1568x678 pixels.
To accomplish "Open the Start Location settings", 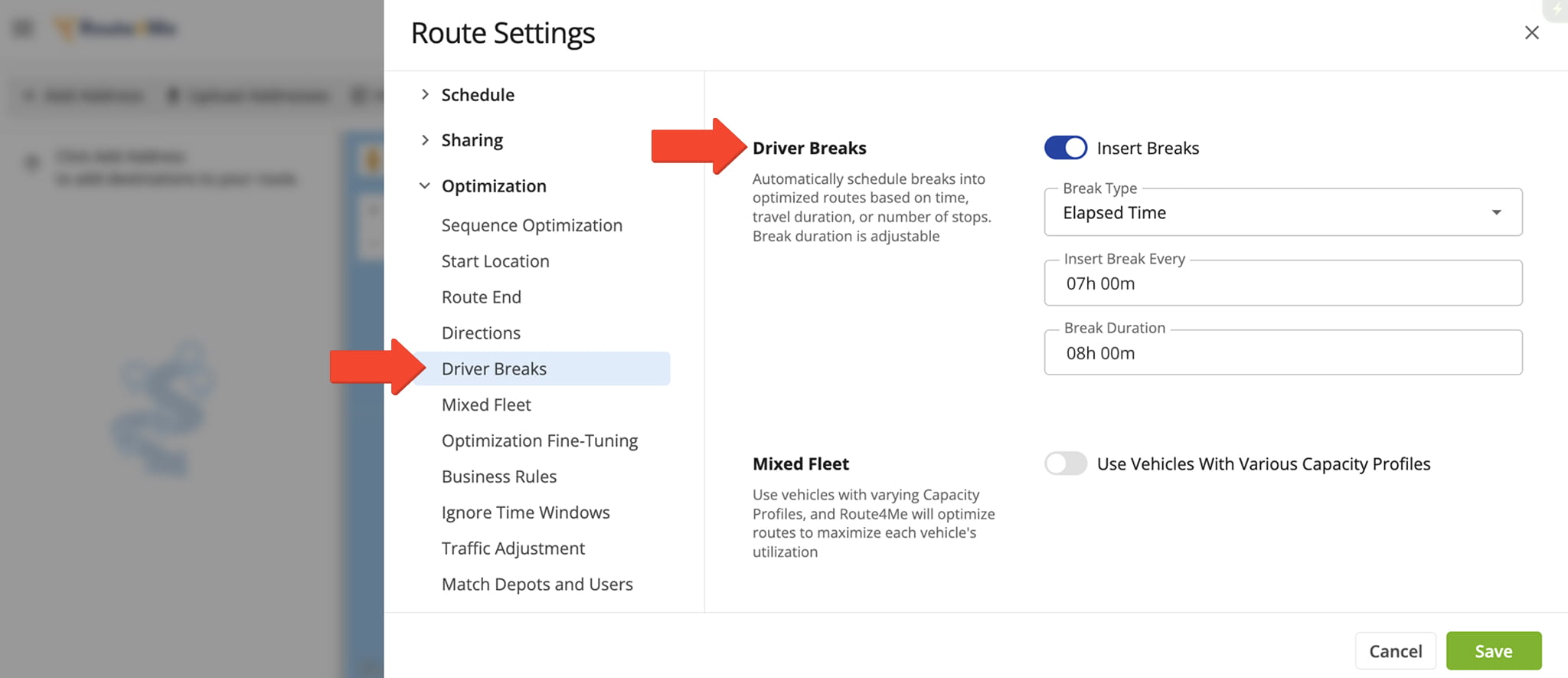I will [x=495, y=261].
